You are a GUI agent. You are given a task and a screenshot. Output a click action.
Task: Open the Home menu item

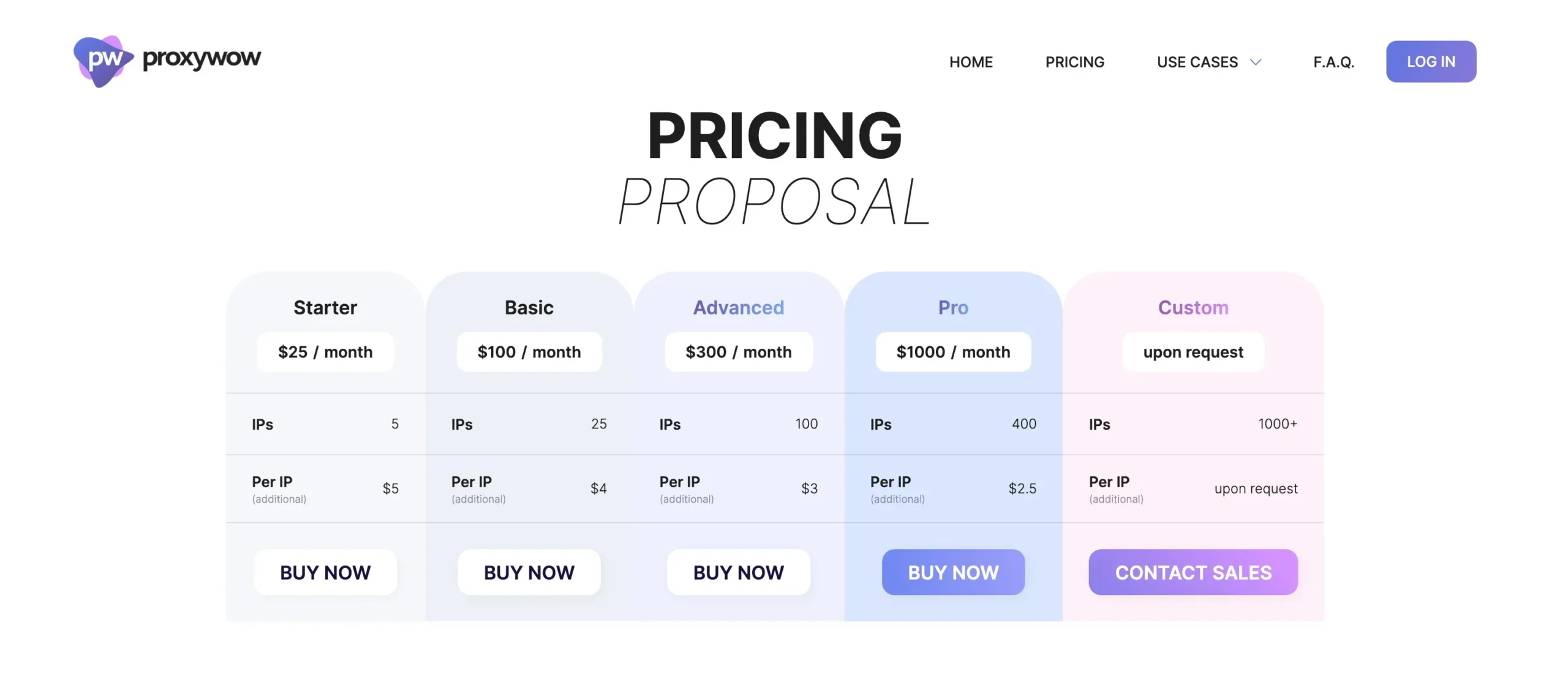[971, 63]
